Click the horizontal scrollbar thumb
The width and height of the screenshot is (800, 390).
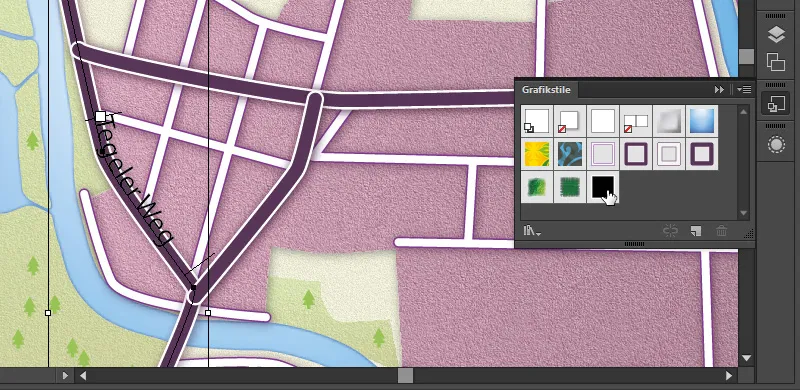(x=405, y=376)
